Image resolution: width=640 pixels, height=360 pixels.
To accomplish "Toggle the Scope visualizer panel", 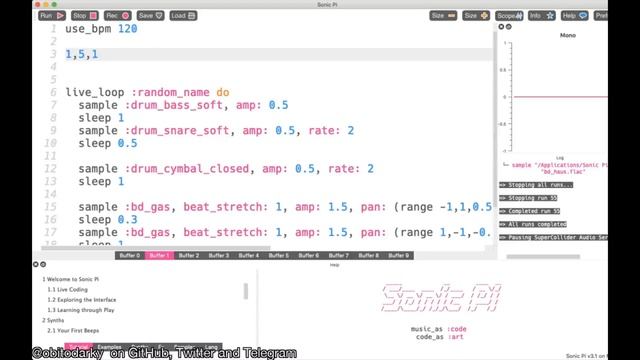I will (509, 16).
